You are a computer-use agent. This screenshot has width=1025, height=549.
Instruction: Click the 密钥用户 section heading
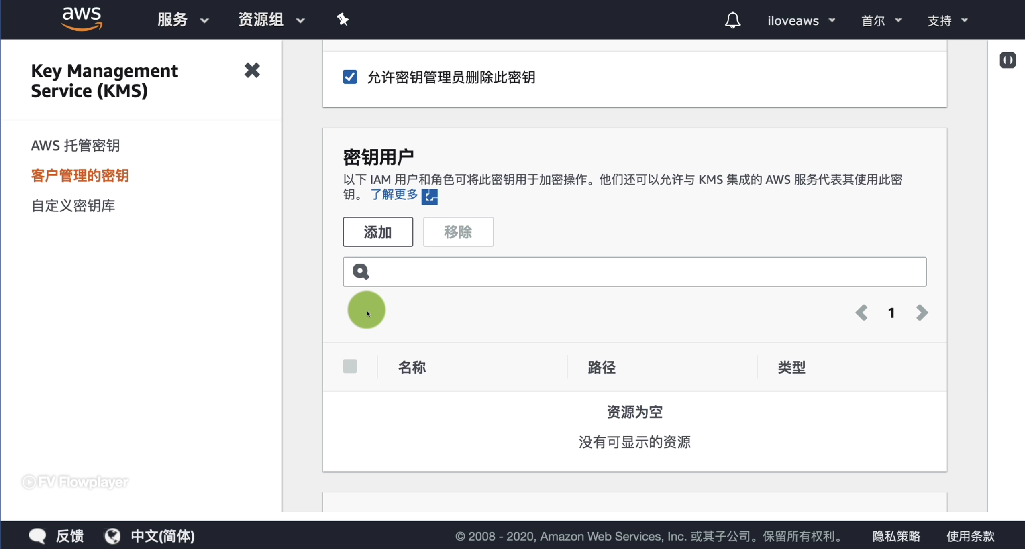[x=378, y=157]
